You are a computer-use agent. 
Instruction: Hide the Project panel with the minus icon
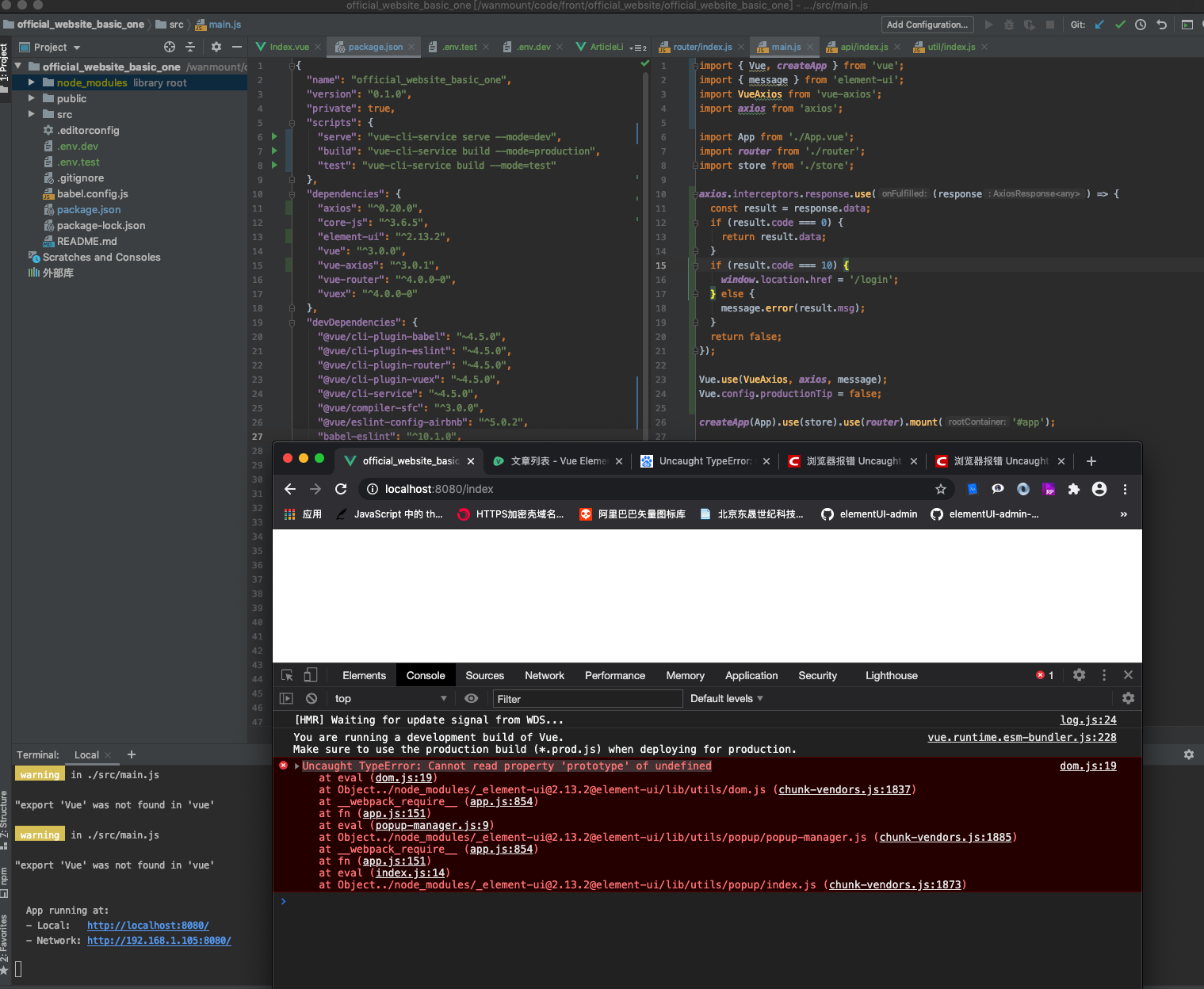[x=236, y=47]
